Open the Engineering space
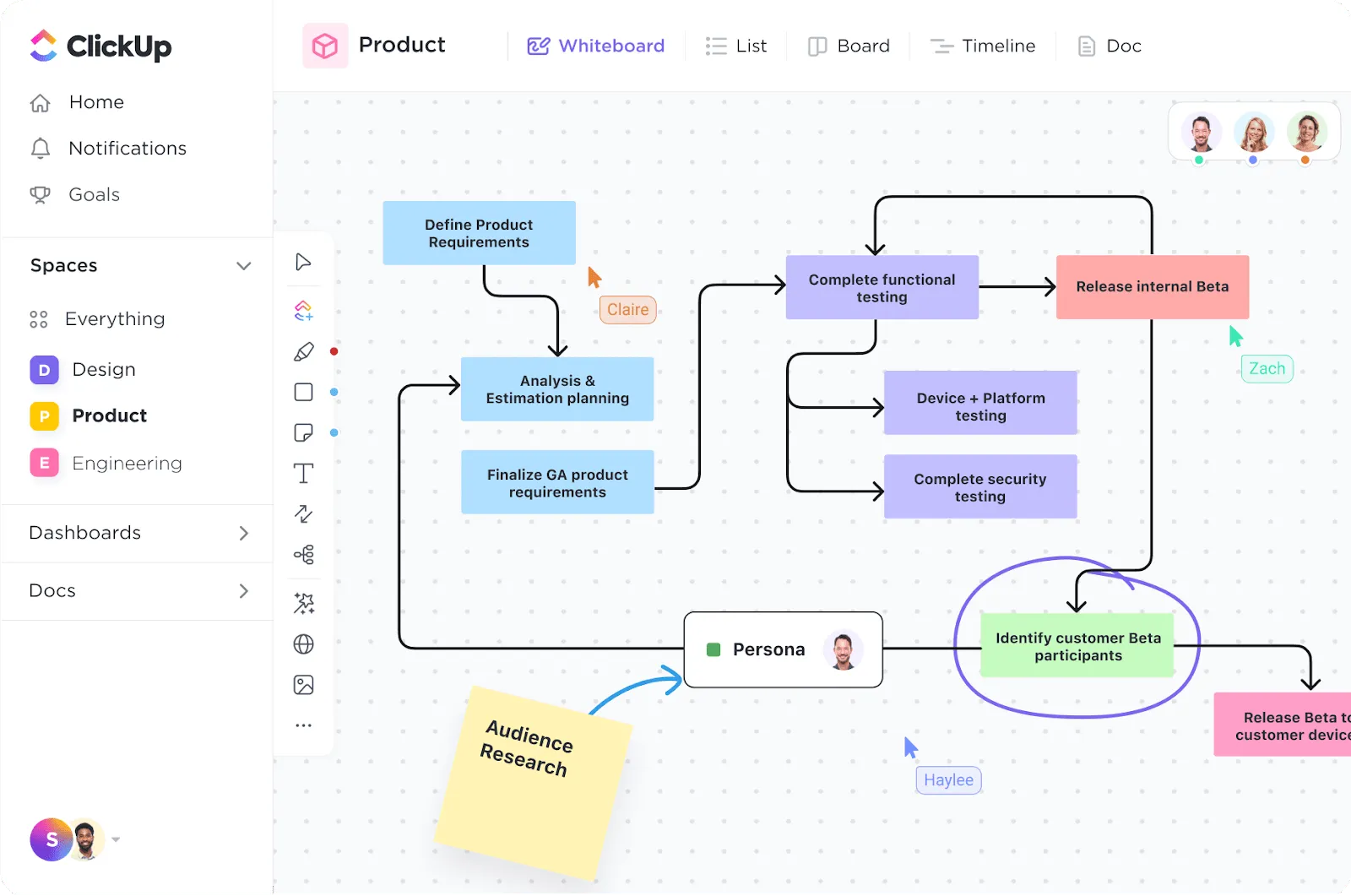The image size is (1351, 896). (x=128, y=463)
